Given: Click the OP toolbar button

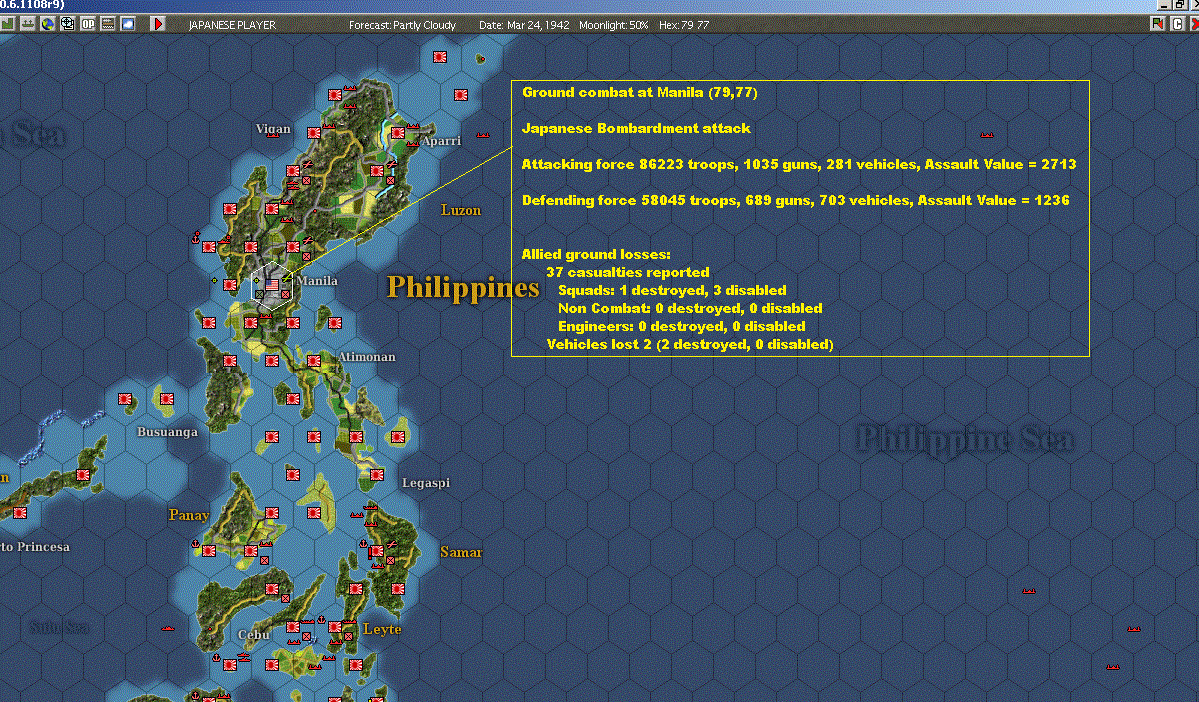Looking at the screenshot, I should [x=88, y=24].
